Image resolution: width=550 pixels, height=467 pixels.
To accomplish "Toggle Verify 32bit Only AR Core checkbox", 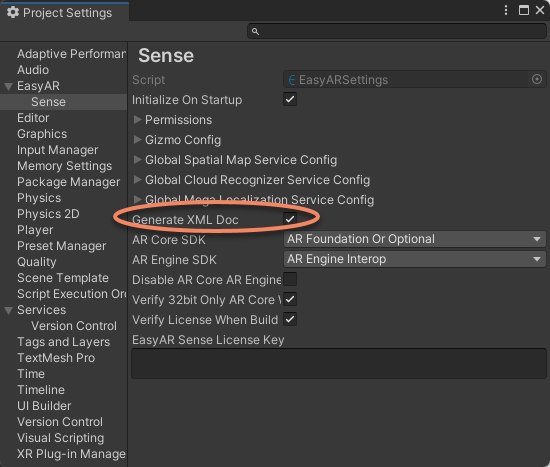I will click(290, 299).
